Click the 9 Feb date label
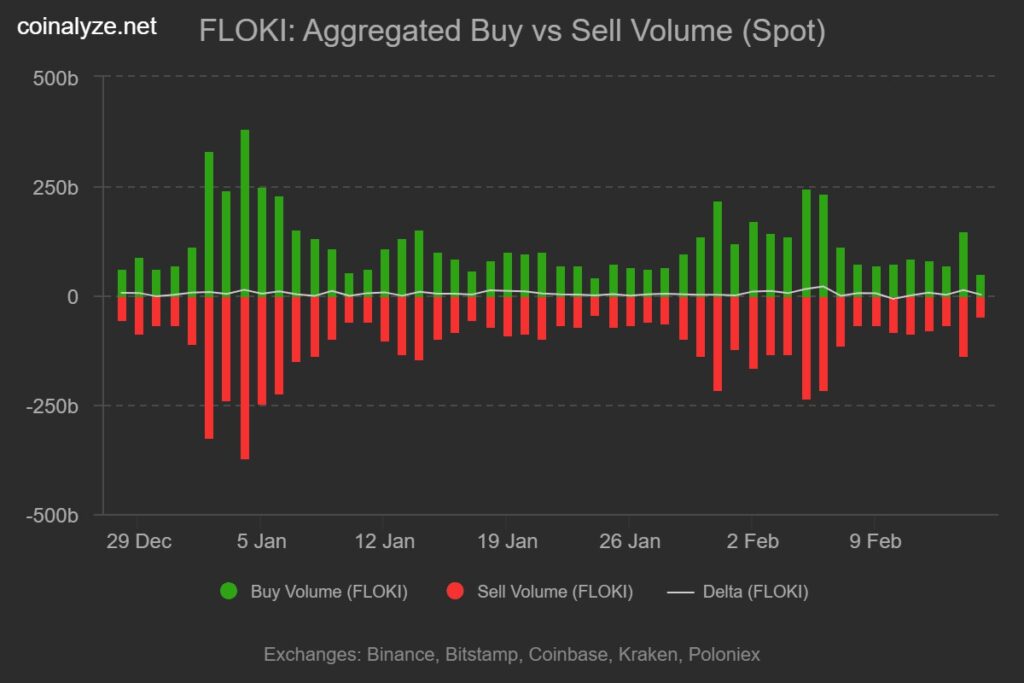The image size is (1024, 683). coord(874,542)
